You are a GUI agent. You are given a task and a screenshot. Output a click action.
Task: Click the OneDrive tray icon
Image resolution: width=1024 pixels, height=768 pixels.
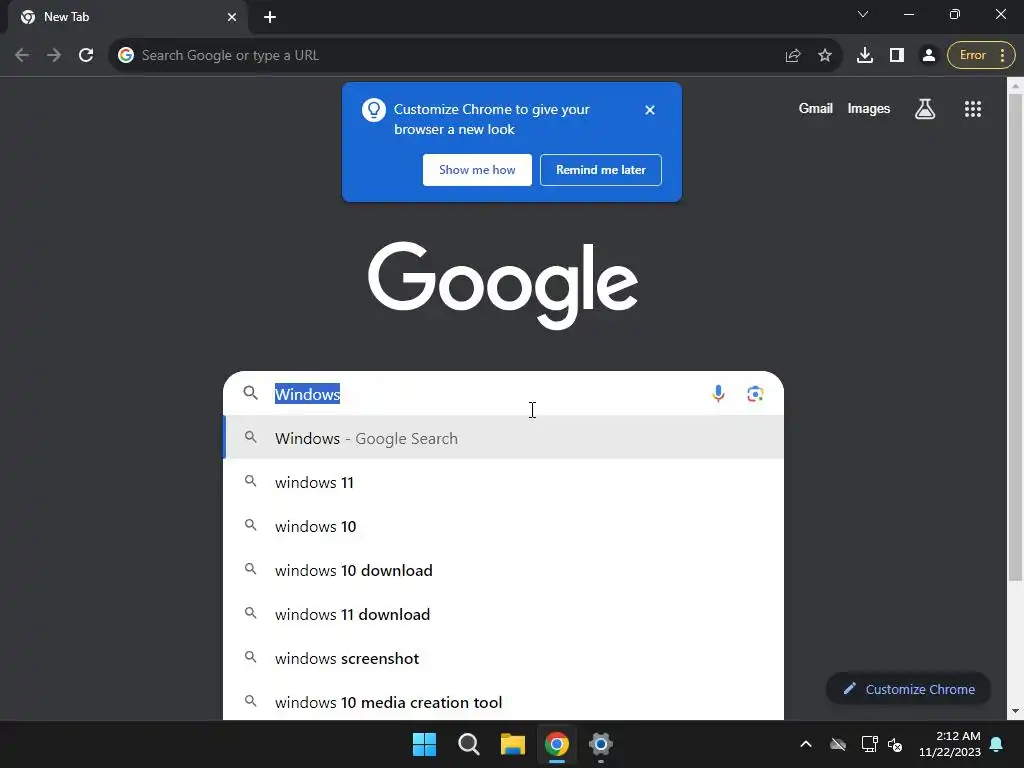[x=838, y=744]
